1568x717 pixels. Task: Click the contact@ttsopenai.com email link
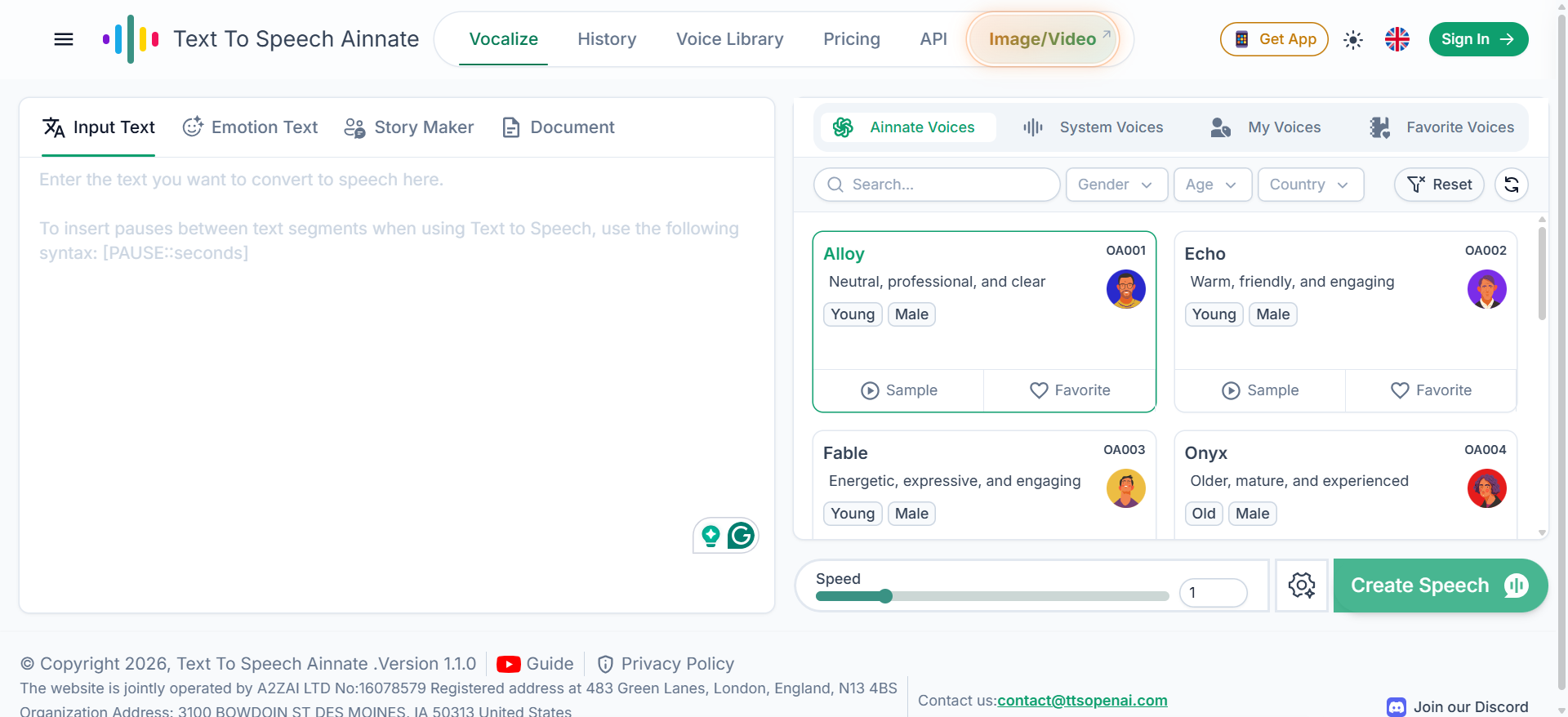tap(1082, 701)
